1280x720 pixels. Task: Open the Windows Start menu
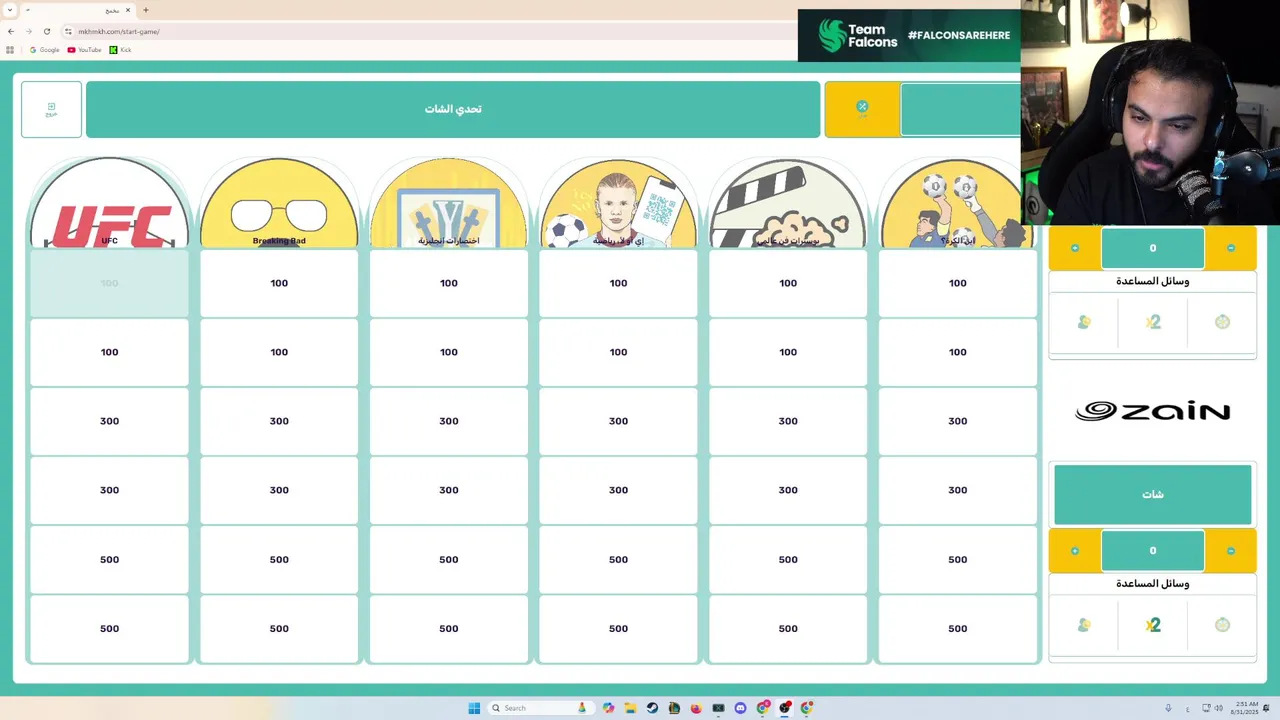pyautogui.click(x=474, y=708)
